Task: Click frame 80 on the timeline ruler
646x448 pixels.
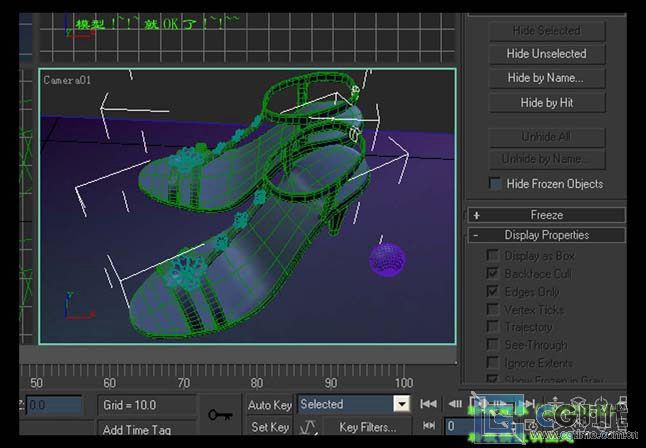Action: pos(256,383)
